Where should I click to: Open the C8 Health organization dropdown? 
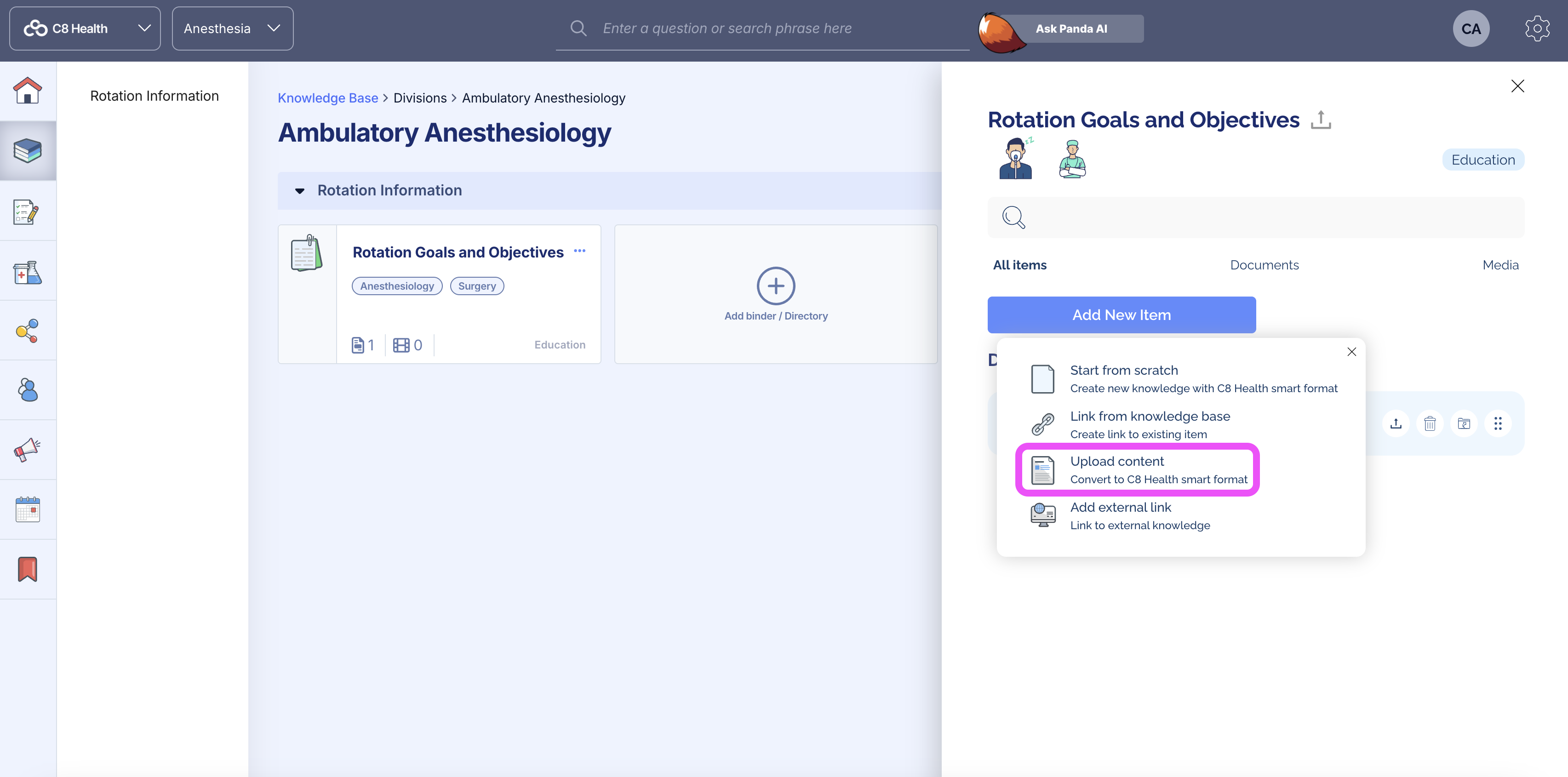point(85,28)
